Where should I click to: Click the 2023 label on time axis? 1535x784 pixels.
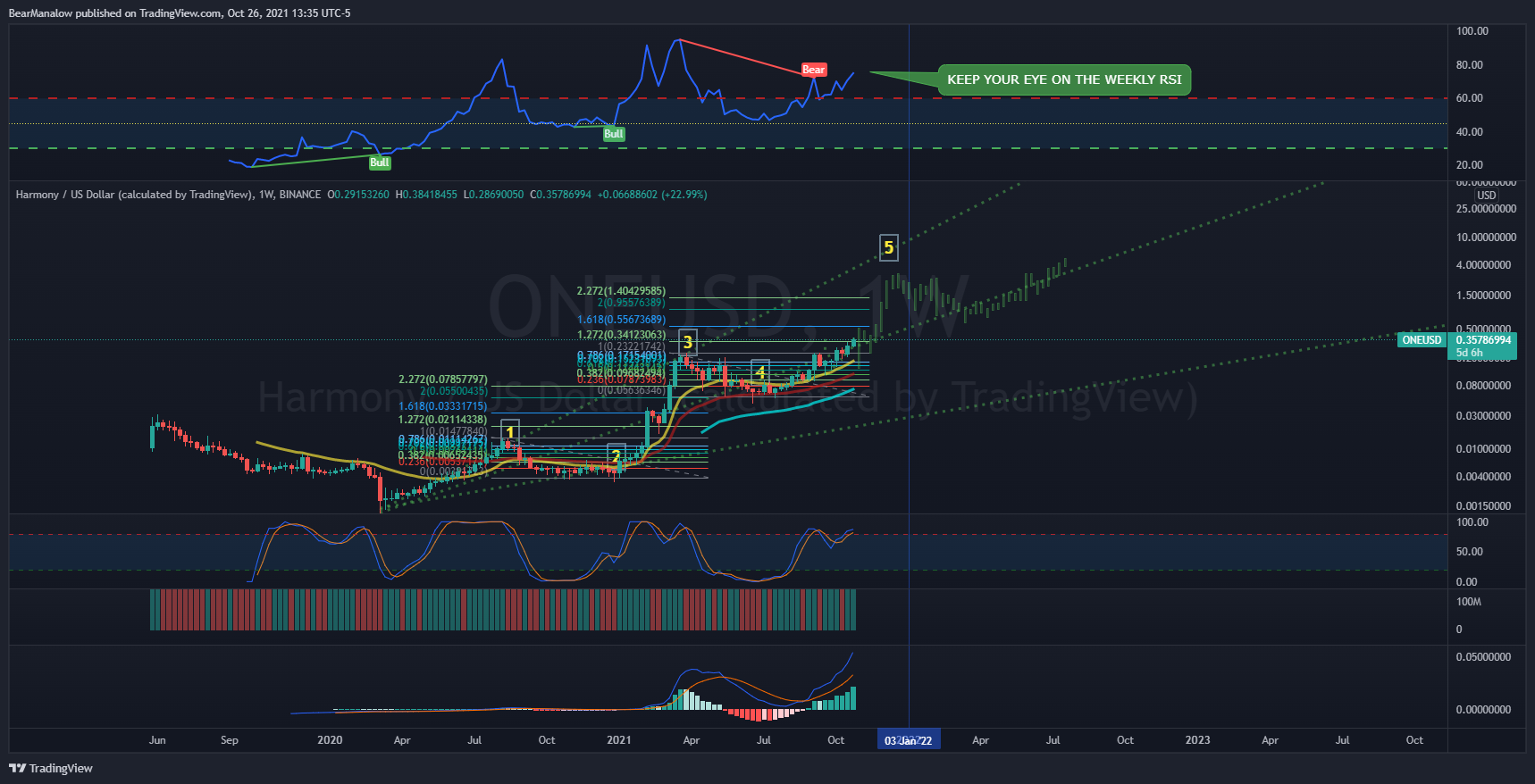point(1197,740)
